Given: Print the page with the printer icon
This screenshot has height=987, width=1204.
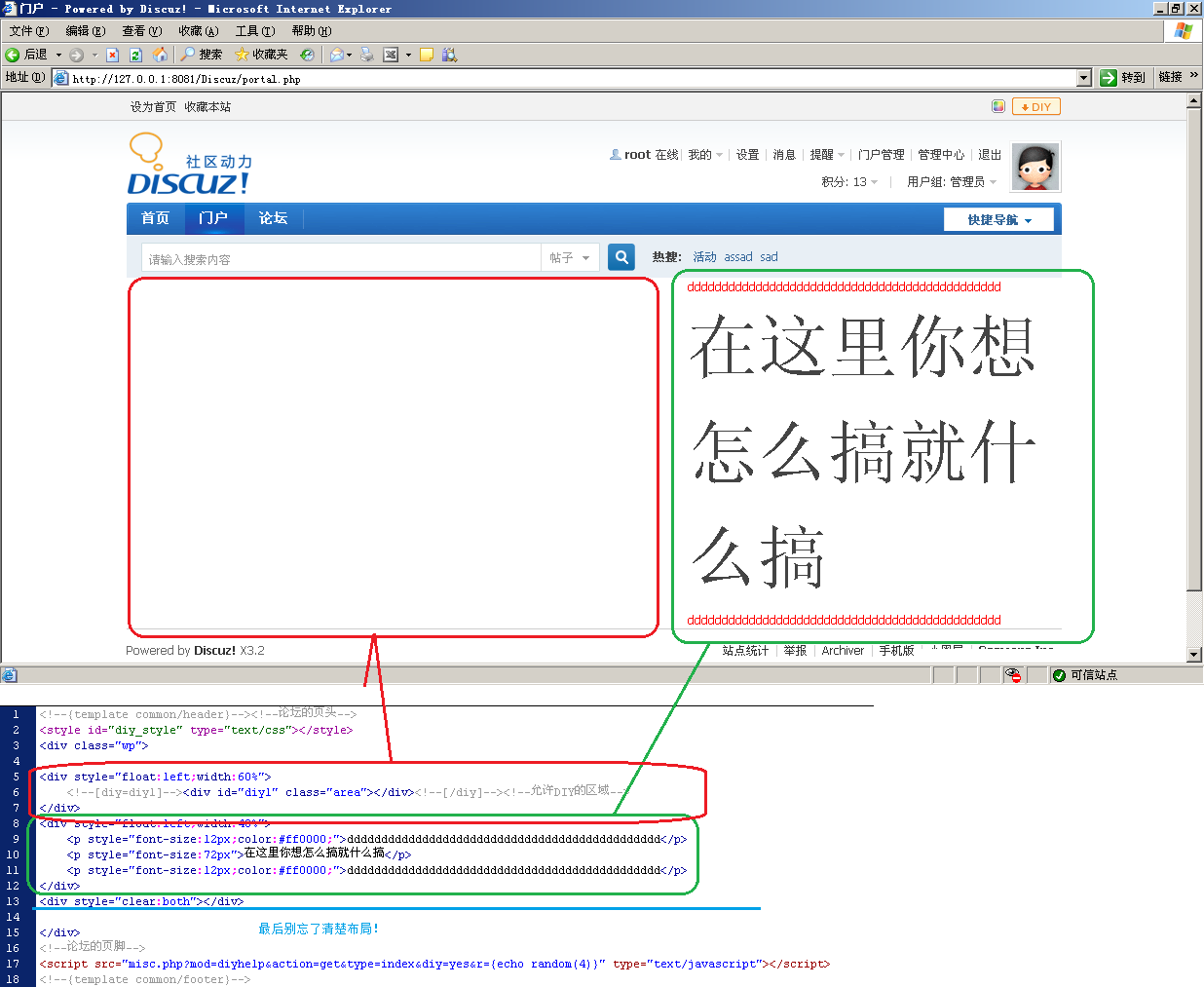Looking at the screenshot, I should coord(367,55).
